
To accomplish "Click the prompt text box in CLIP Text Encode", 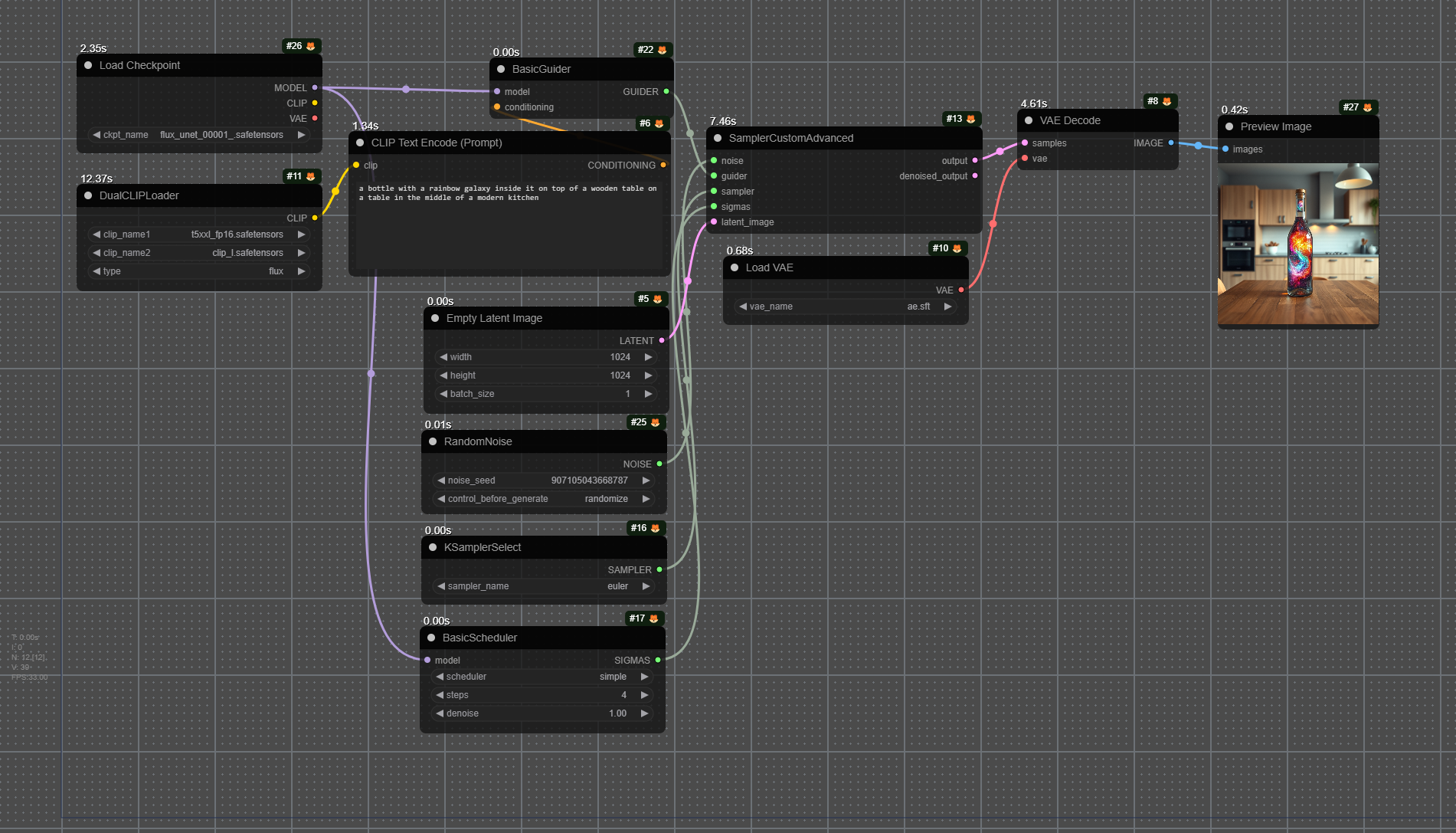I will (509, 224).
